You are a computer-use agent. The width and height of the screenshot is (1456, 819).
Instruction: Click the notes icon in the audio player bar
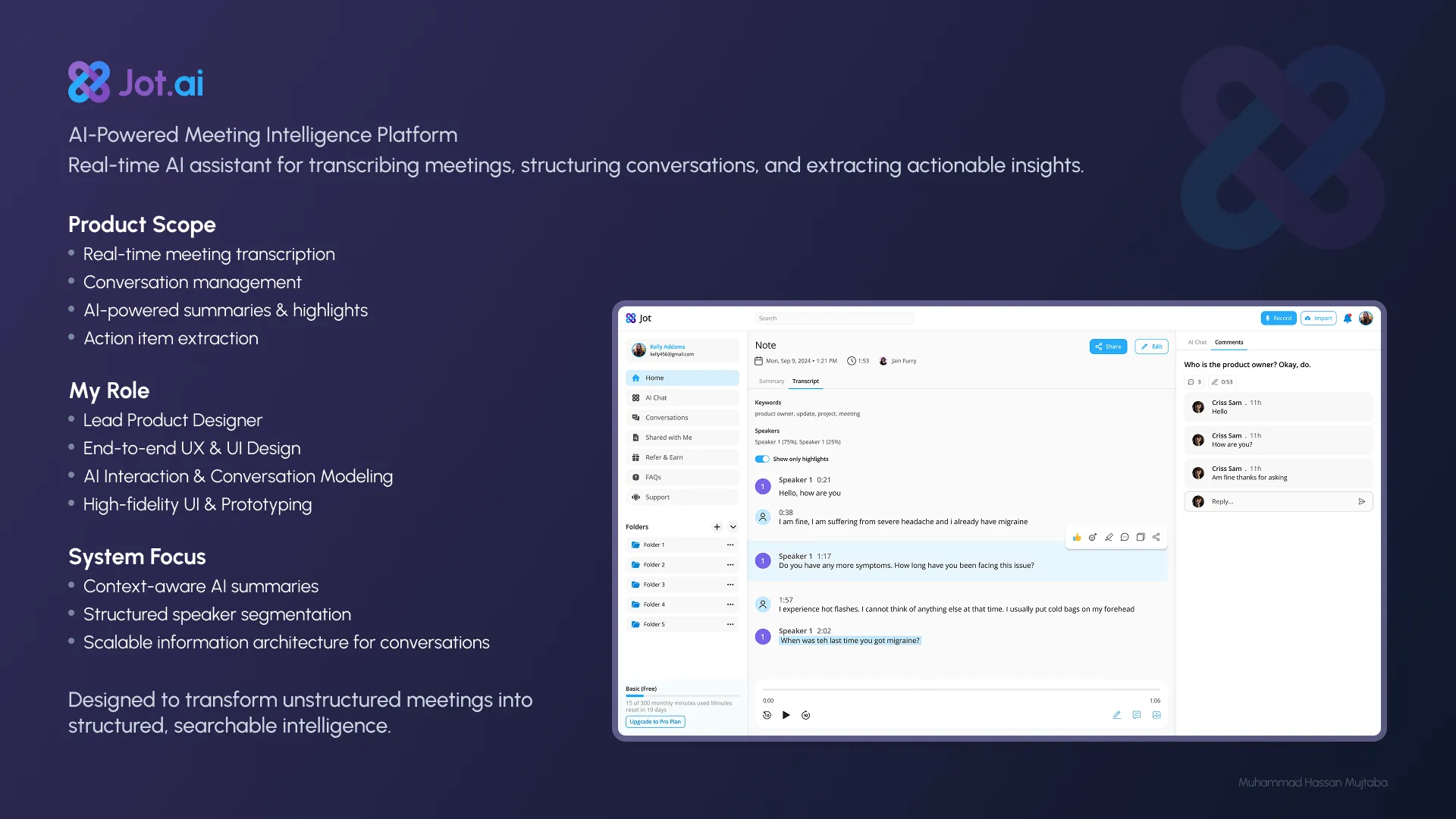pyautogui.click(x=1136, y=715)
